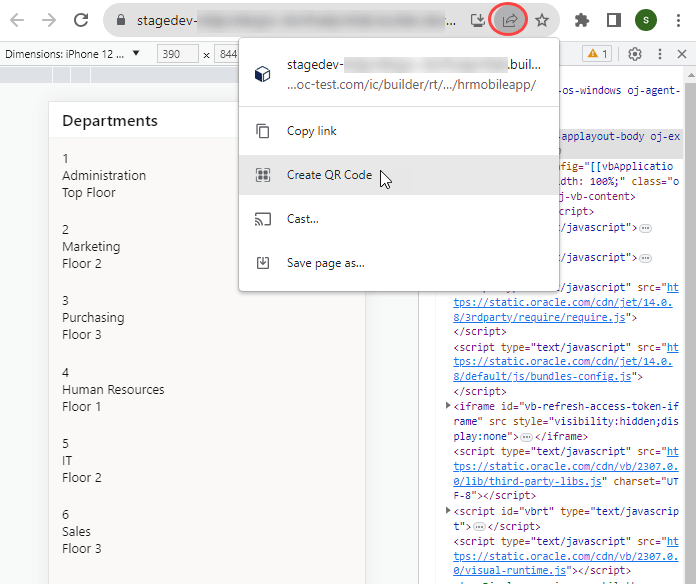Expand the vbrt script collapsed ellipsis
This screenshot has width=696, height=584.
coord(479,527)
